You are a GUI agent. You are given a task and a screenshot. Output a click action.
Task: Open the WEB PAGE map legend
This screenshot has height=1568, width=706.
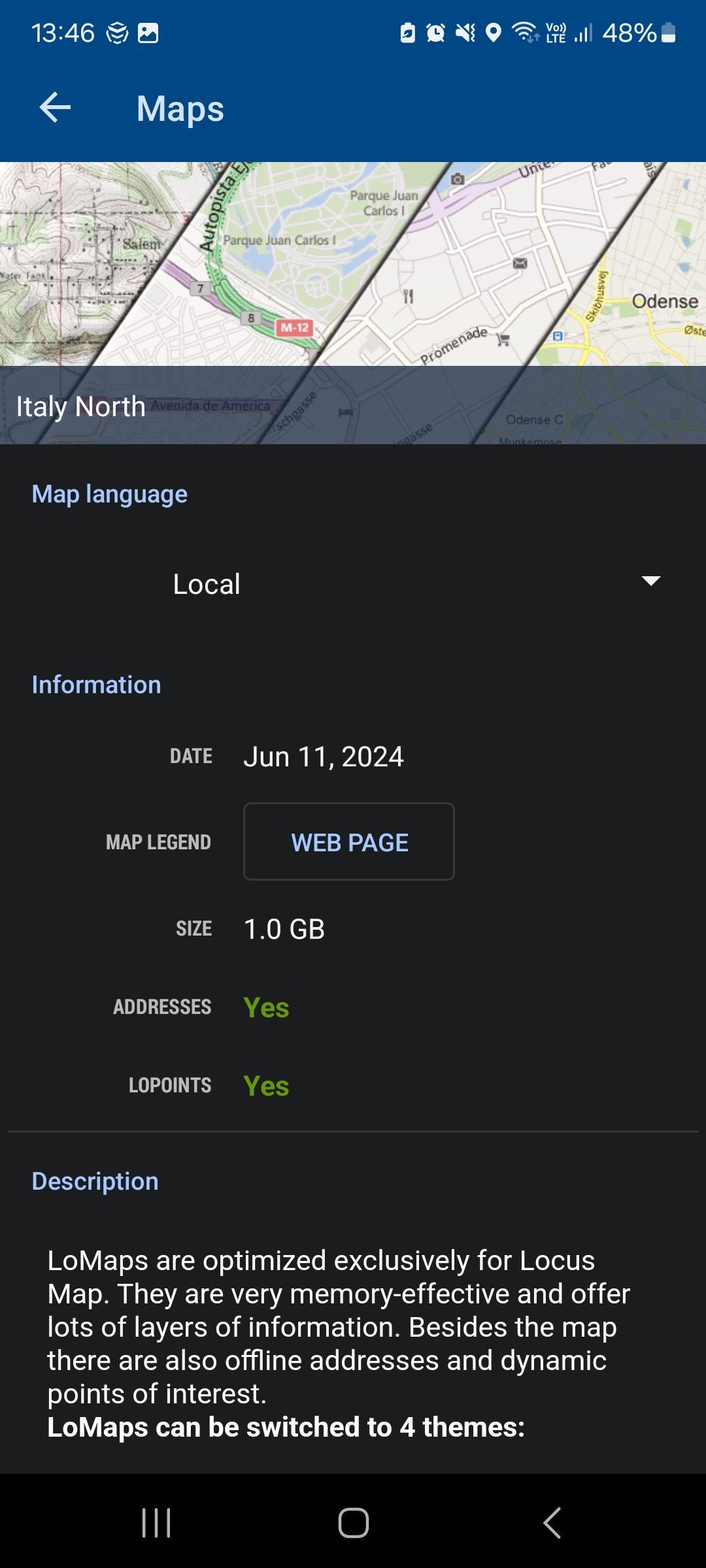point(349,842)
